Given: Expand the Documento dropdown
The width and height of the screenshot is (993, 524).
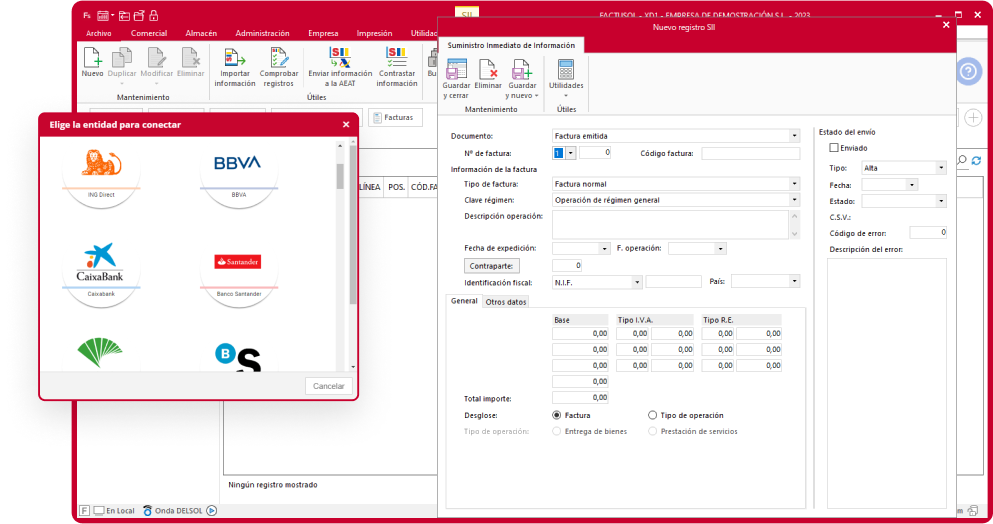Looking at the screenshot, I should coord(795,136).
